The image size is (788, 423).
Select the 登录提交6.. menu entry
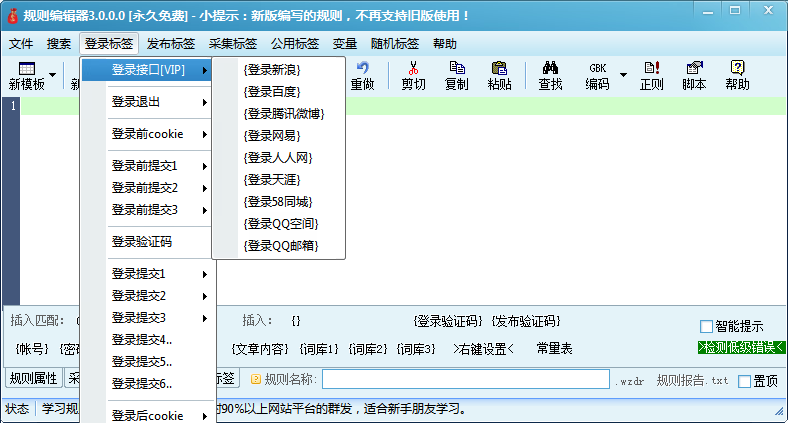point(147,384)
